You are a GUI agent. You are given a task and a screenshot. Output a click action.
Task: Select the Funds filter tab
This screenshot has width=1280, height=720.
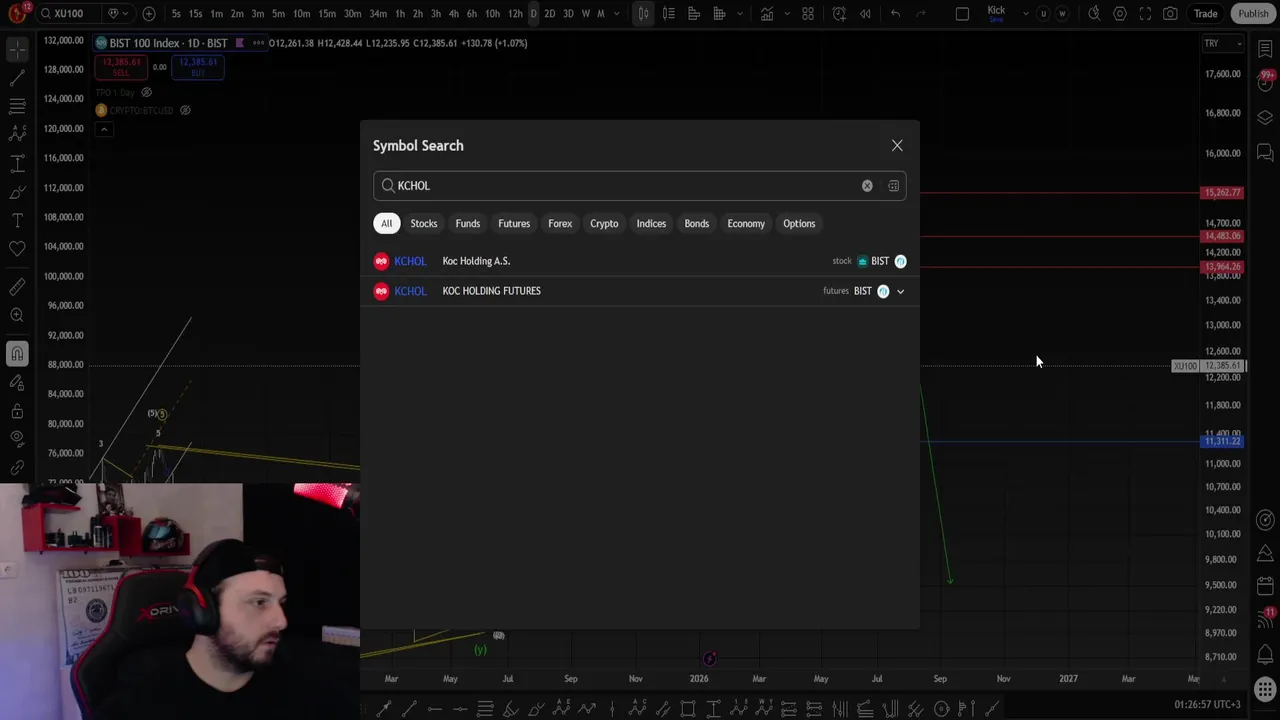coord(467,224)
